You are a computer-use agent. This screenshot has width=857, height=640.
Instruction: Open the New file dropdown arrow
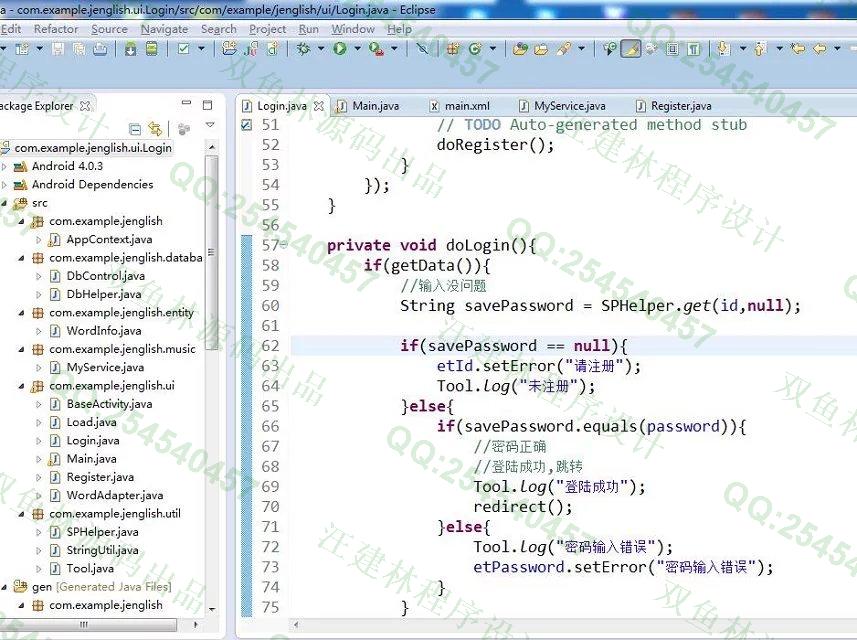tap(39, 49)
